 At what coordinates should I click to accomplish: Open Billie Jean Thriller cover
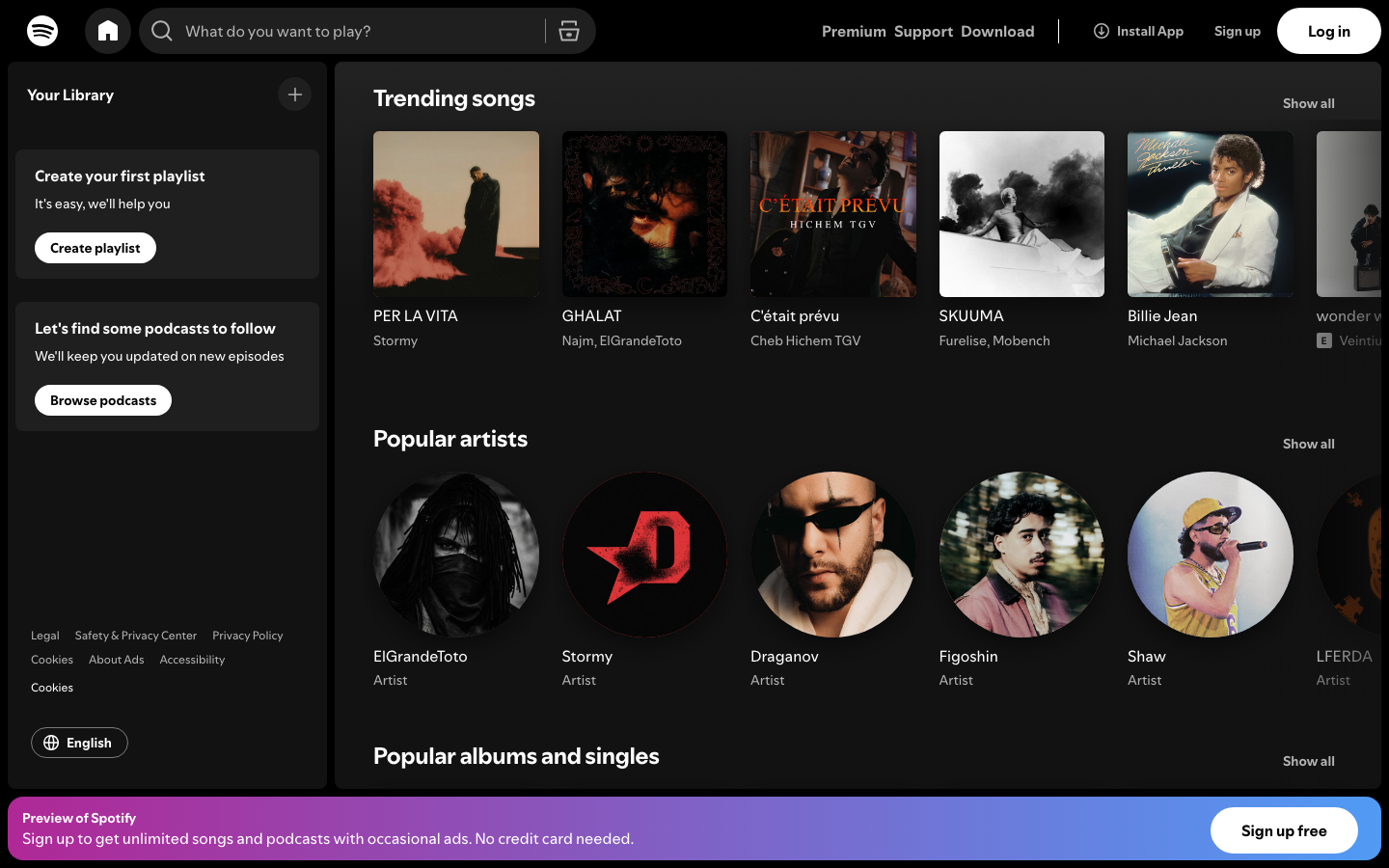coord(1211,214)
